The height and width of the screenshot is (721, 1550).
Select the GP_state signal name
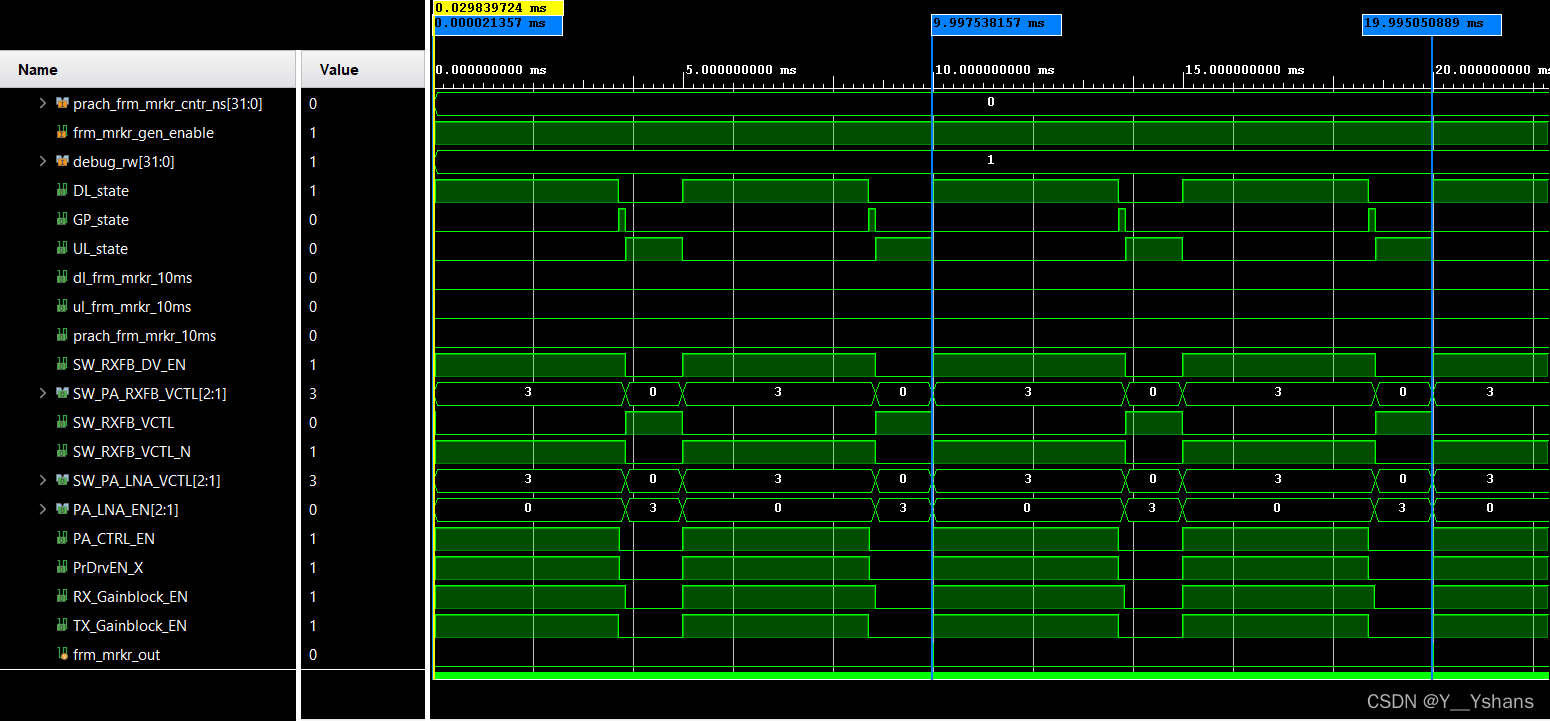101,220
